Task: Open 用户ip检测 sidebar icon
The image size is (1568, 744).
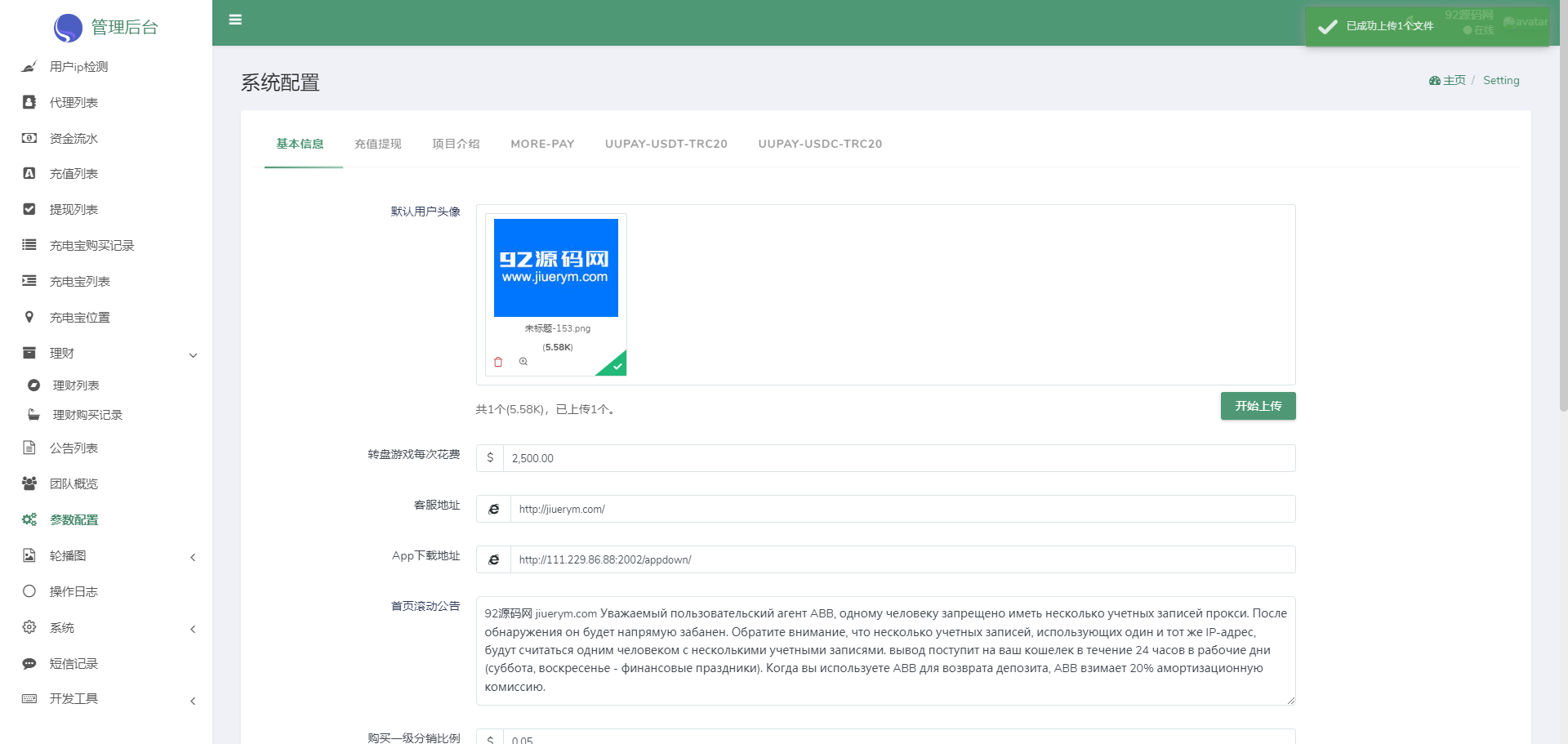Action: click(x=29, y=66)
